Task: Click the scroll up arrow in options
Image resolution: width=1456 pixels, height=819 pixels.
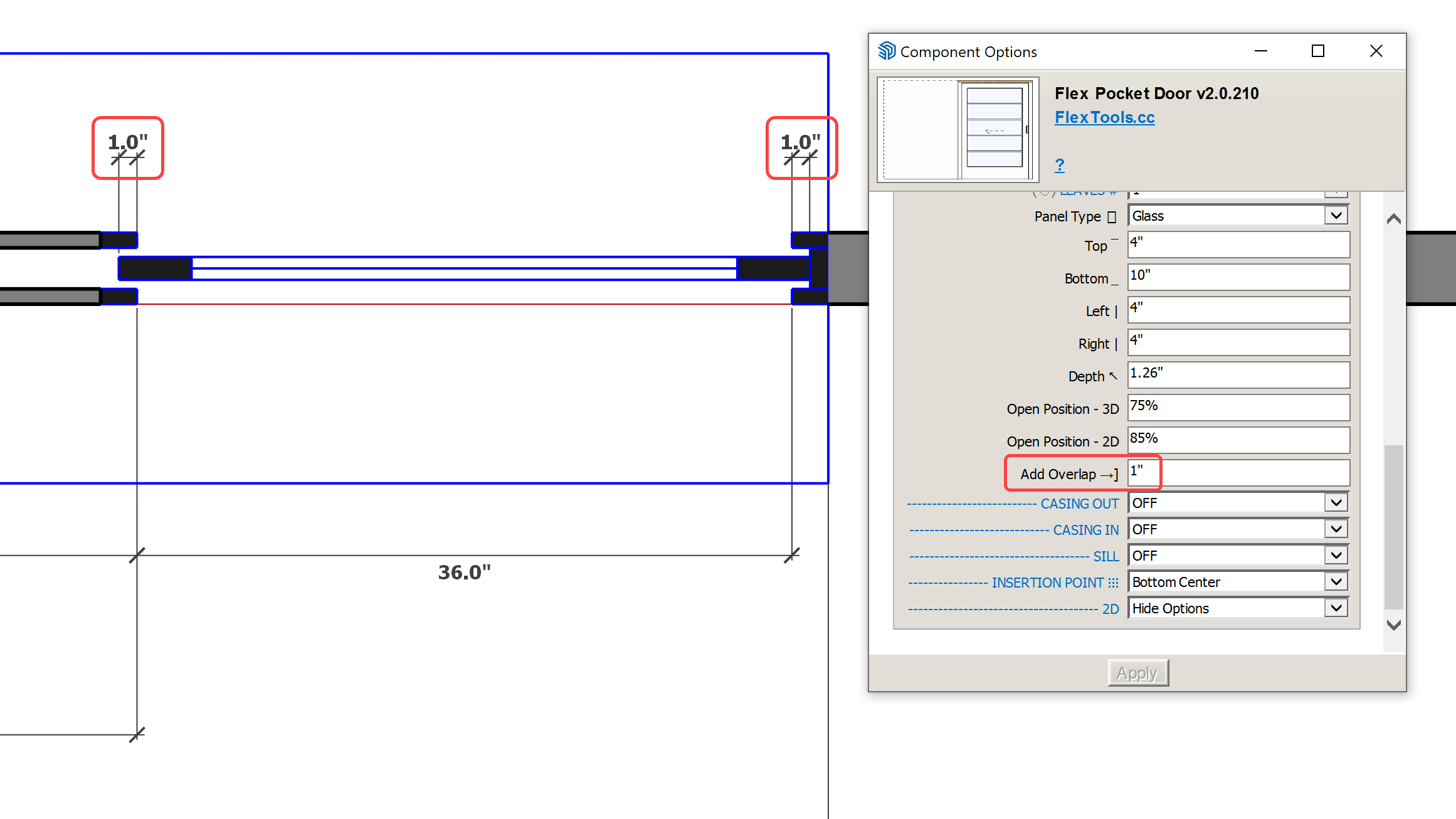Action: click(1393, 219)
